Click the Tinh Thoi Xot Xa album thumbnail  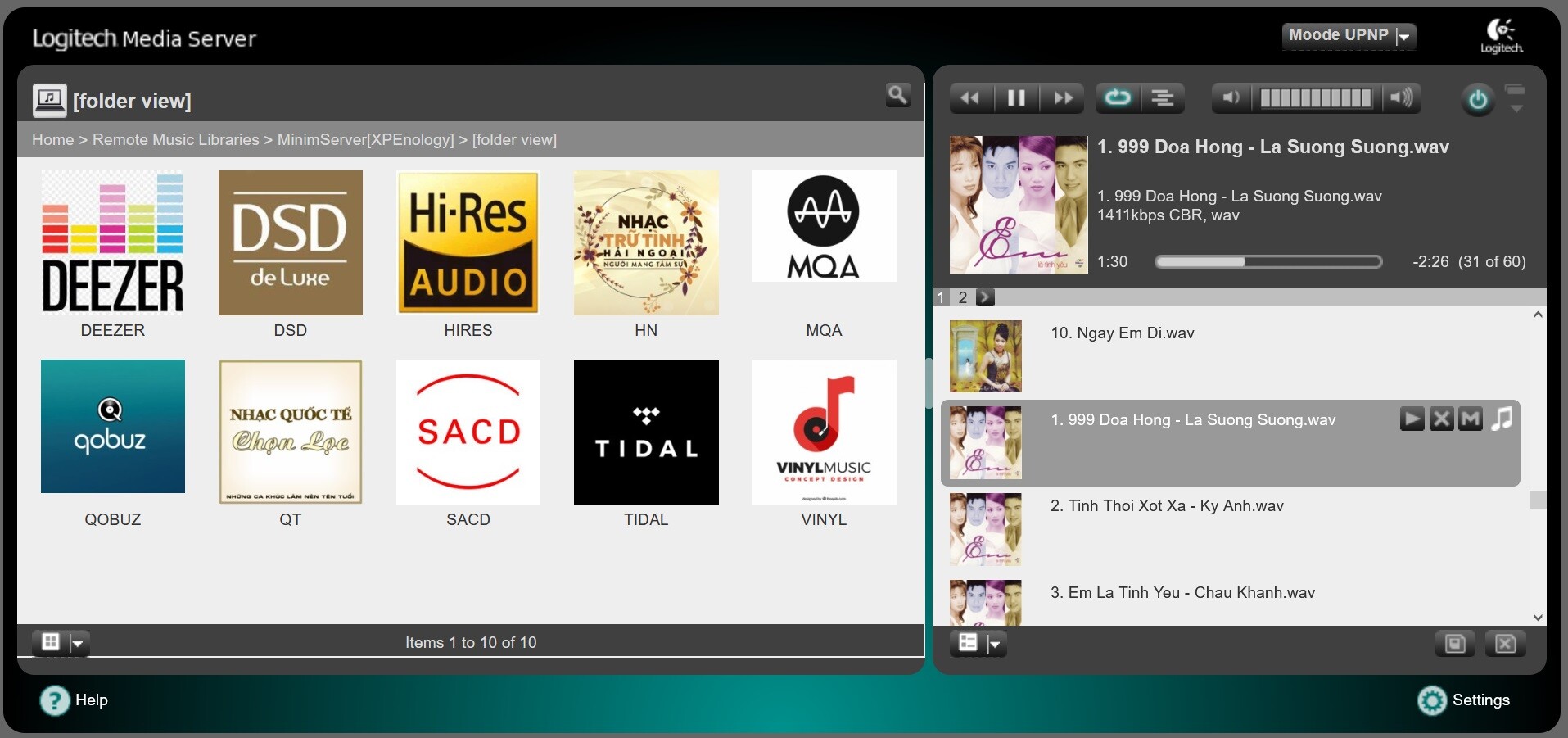986,529
